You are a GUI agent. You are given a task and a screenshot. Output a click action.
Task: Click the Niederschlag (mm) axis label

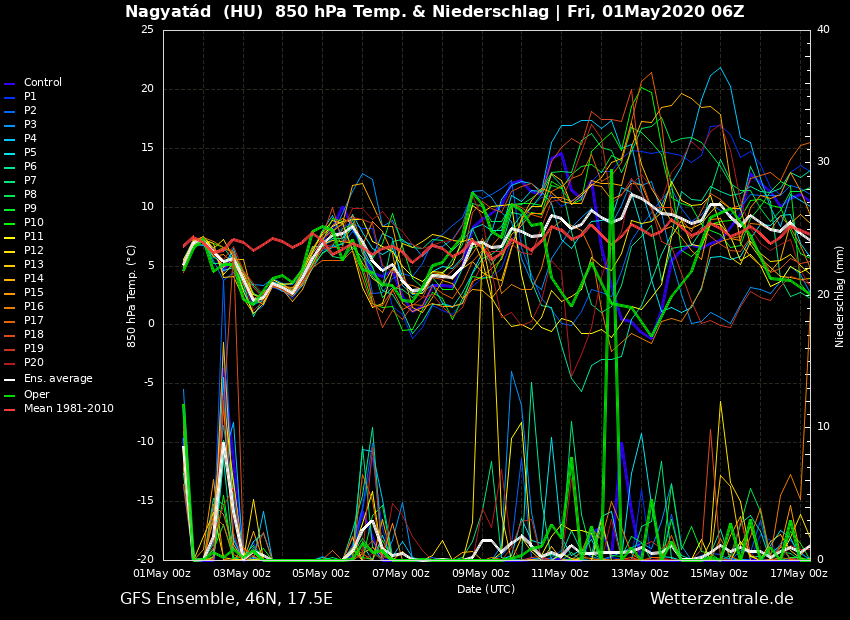(x=840, y=296)
